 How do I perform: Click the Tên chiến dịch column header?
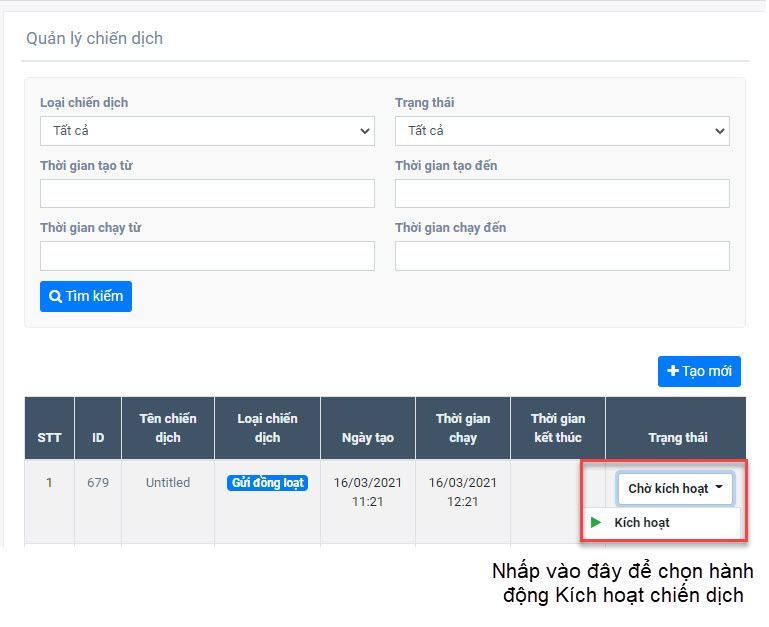tap(168, 428)
